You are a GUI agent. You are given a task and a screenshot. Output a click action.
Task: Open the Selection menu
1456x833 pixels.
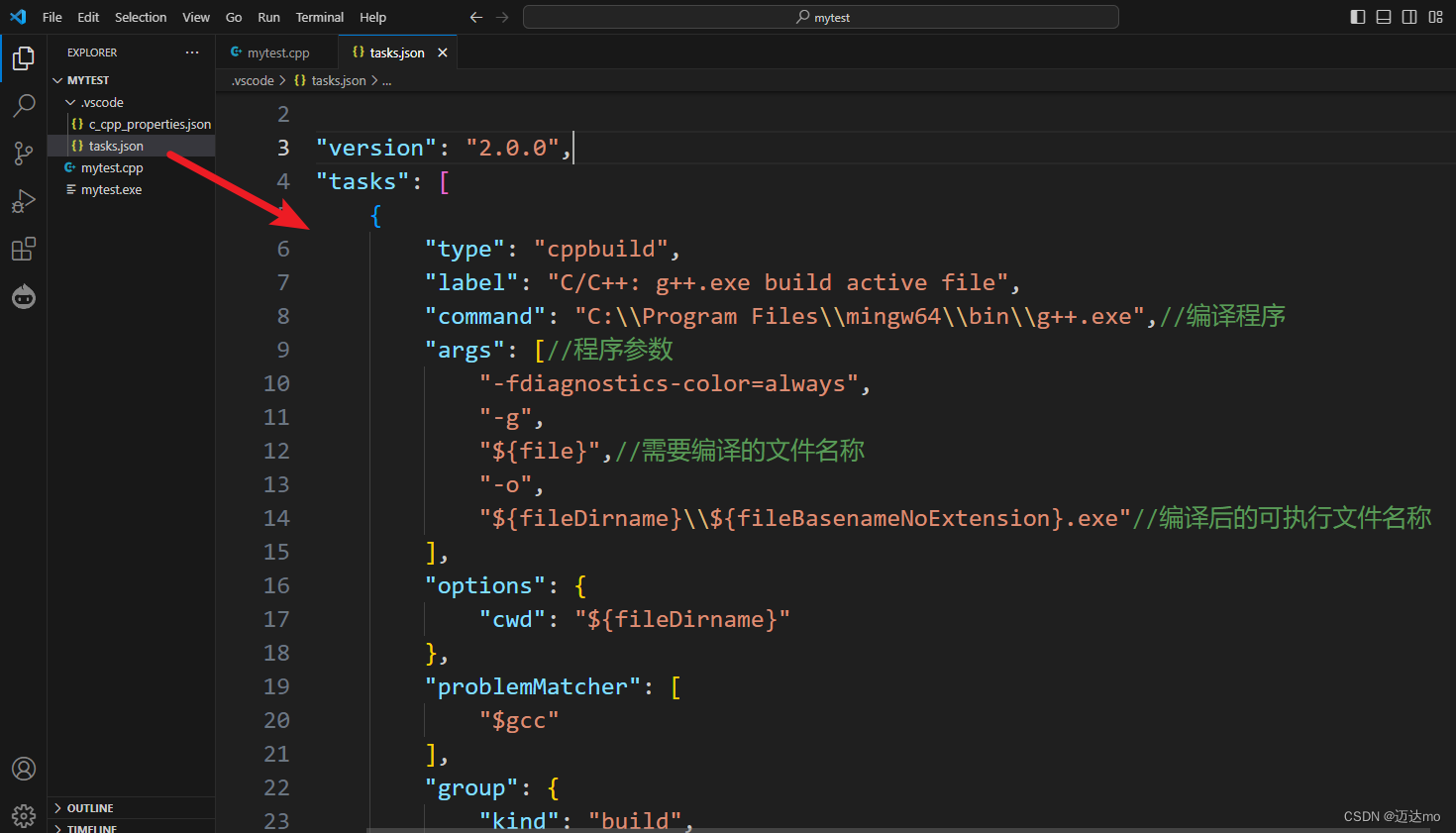[141, 17]
